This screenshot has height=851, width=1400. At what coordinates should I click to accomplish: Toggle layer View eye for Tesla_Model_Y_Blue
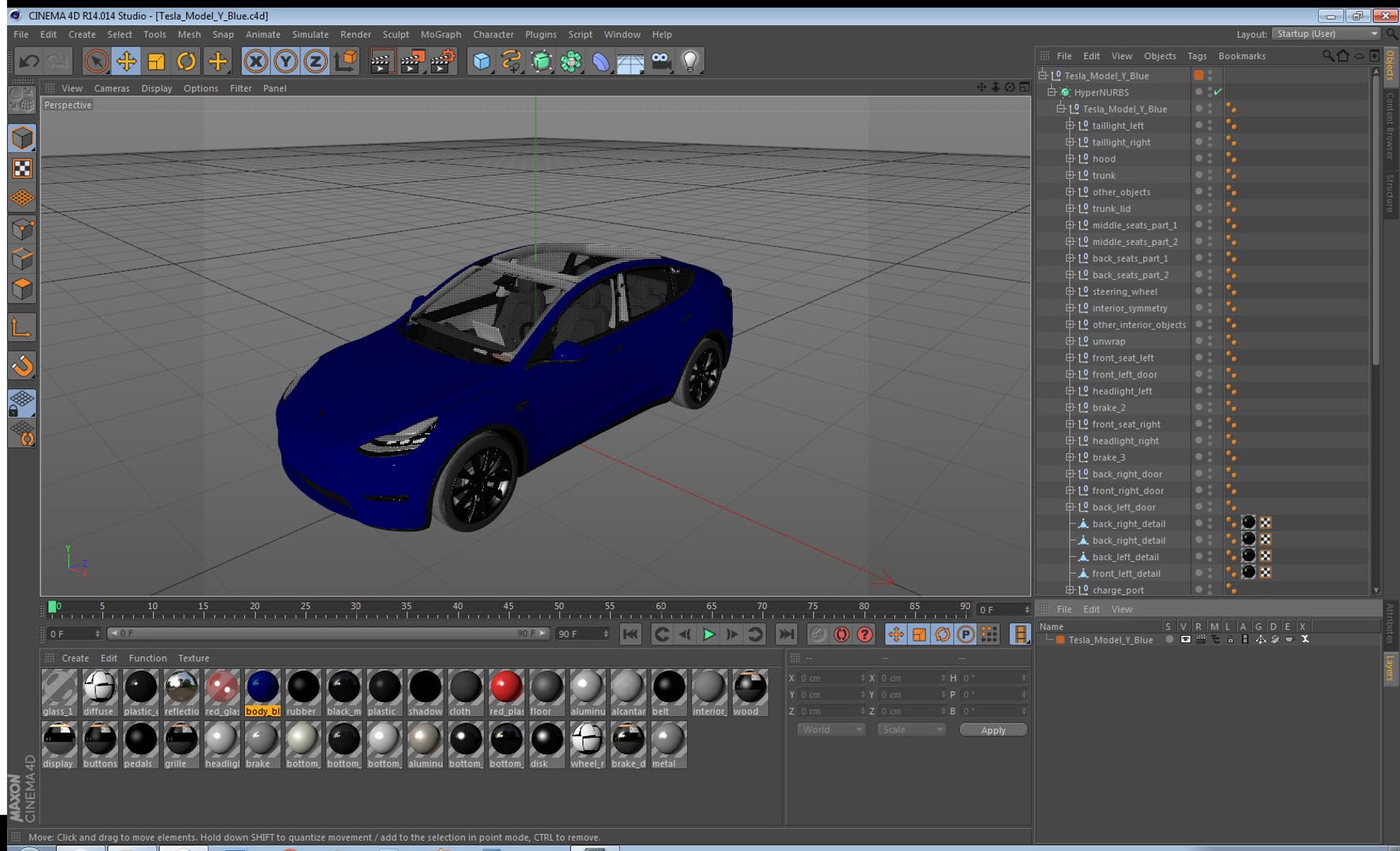point(1185,640)
